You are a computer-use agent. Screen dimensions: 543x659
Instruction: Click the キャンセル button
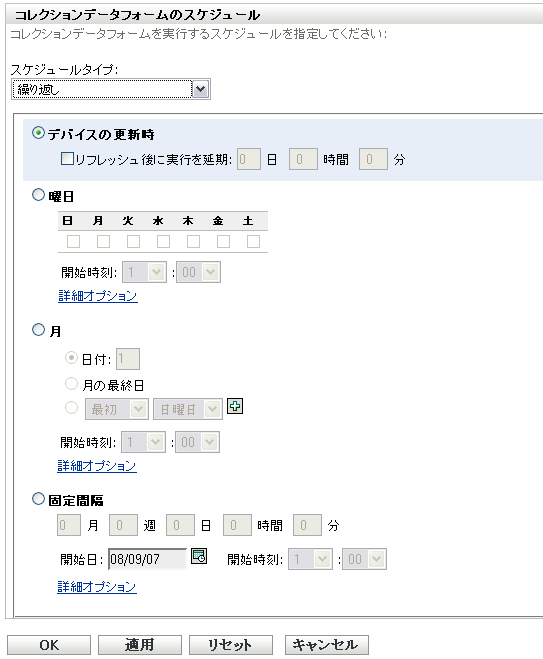click(327, 645)
